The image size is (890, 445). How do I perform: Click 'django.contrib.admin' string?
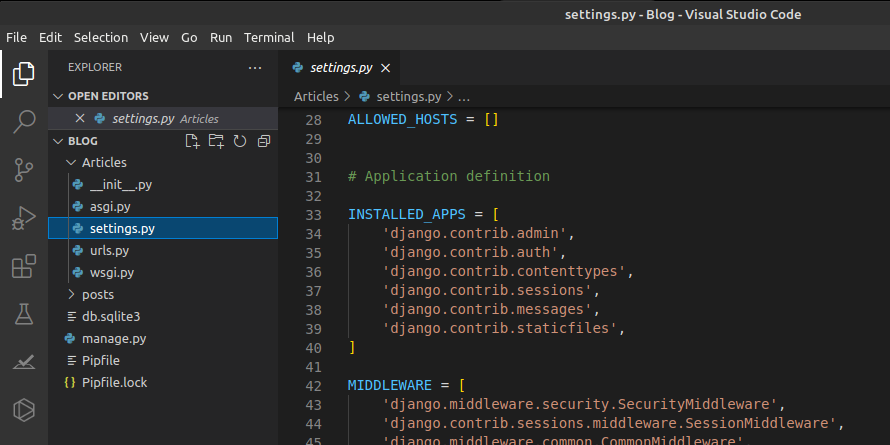475,233
